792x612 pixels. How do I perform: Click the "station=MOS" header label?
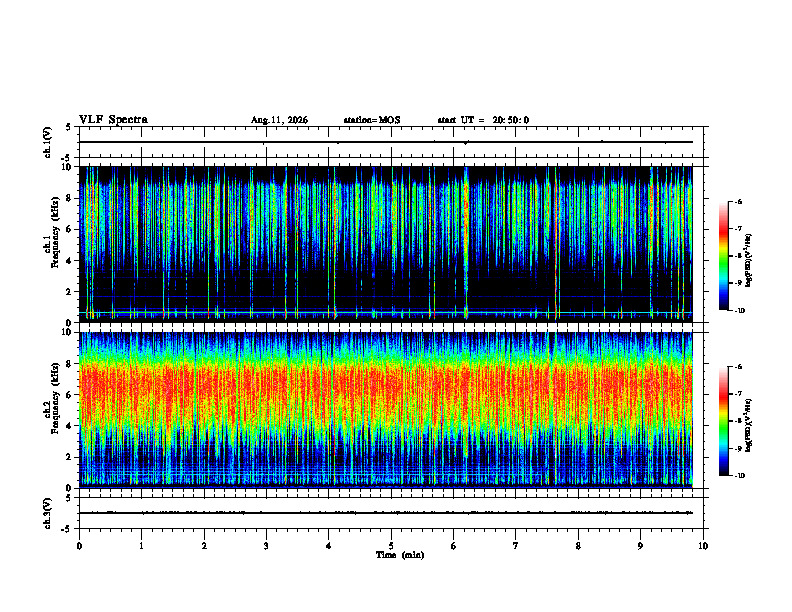(372, 120)
